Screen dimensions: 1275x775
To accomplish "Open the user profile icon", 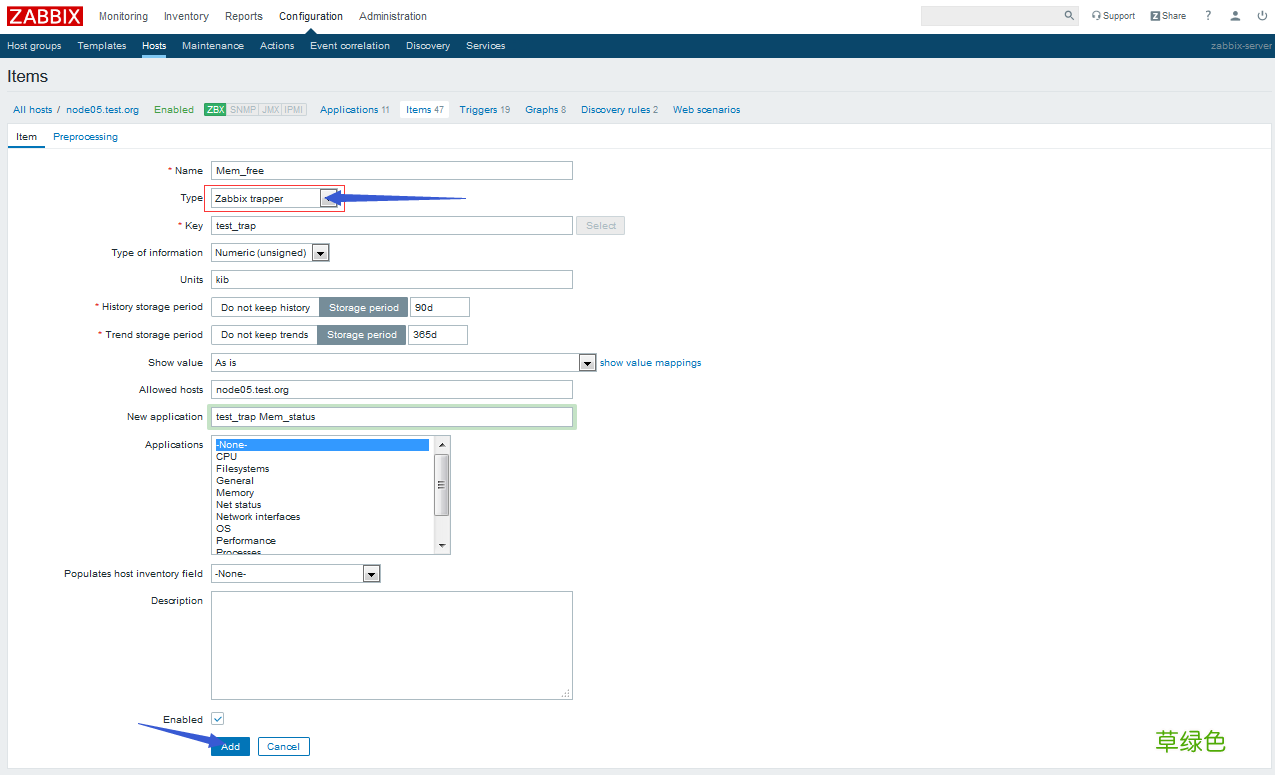I will click(1235, 16).
